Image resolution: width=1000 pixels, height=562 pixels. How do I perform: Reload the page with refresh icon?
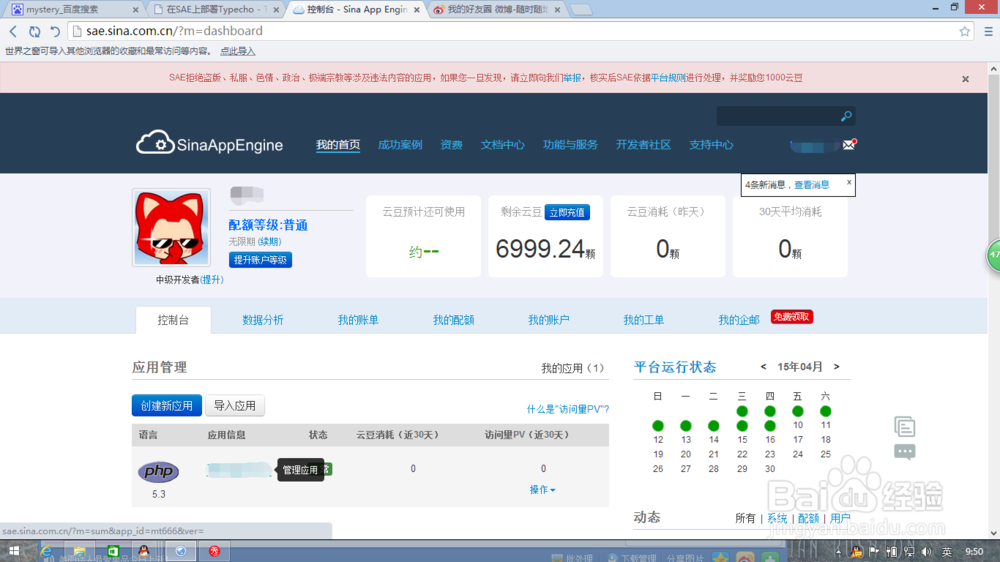[34, 31]
